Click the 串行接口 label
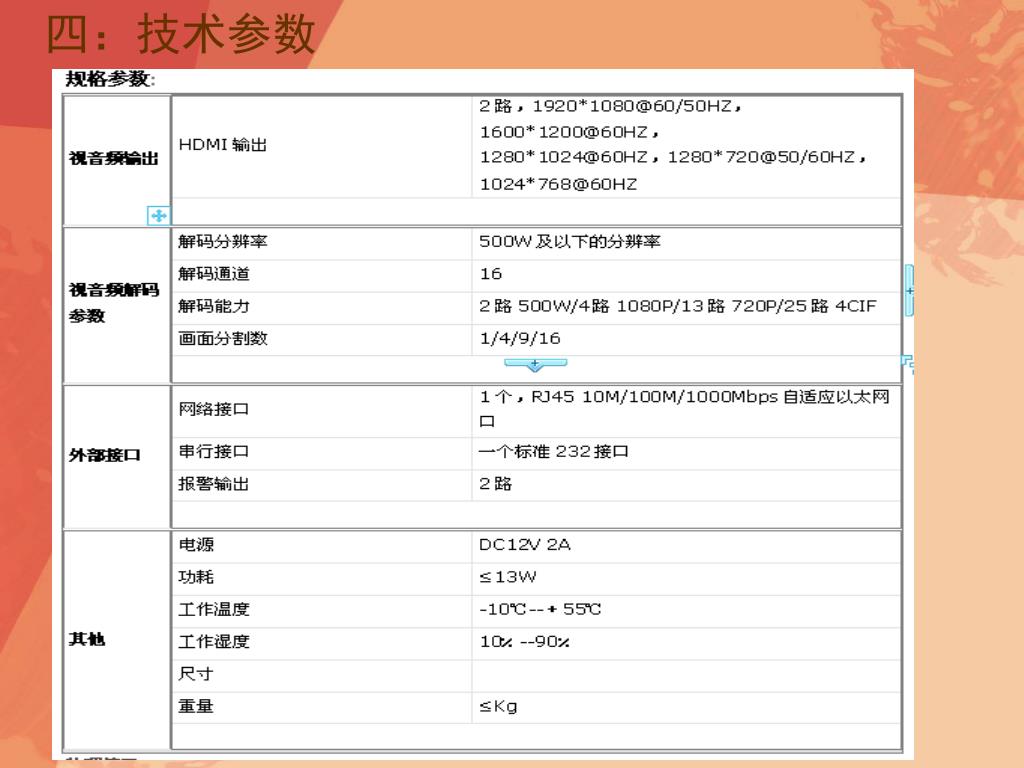 point(214,451)
